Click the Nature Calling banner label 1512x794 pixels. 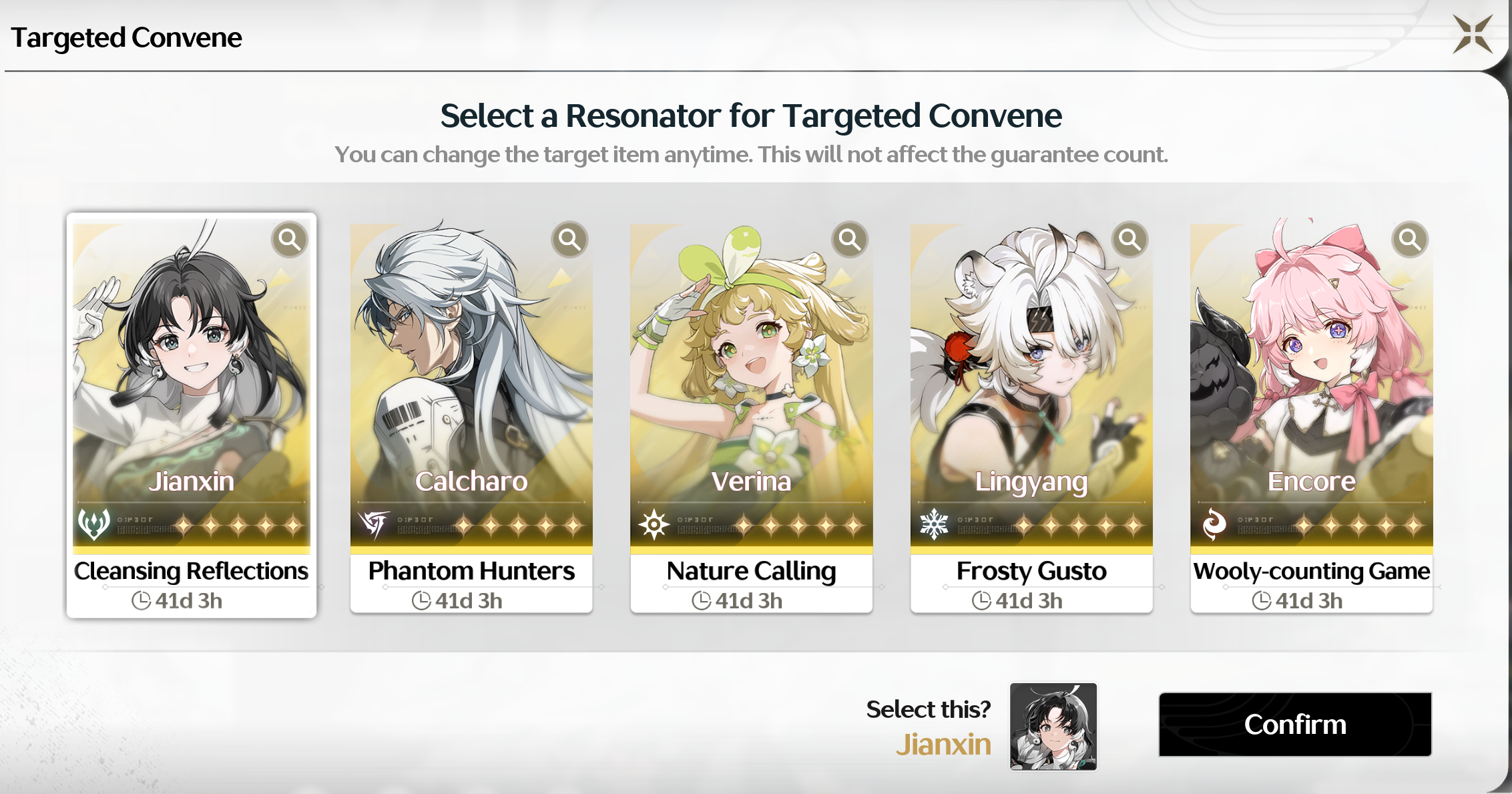click(752, 571)
